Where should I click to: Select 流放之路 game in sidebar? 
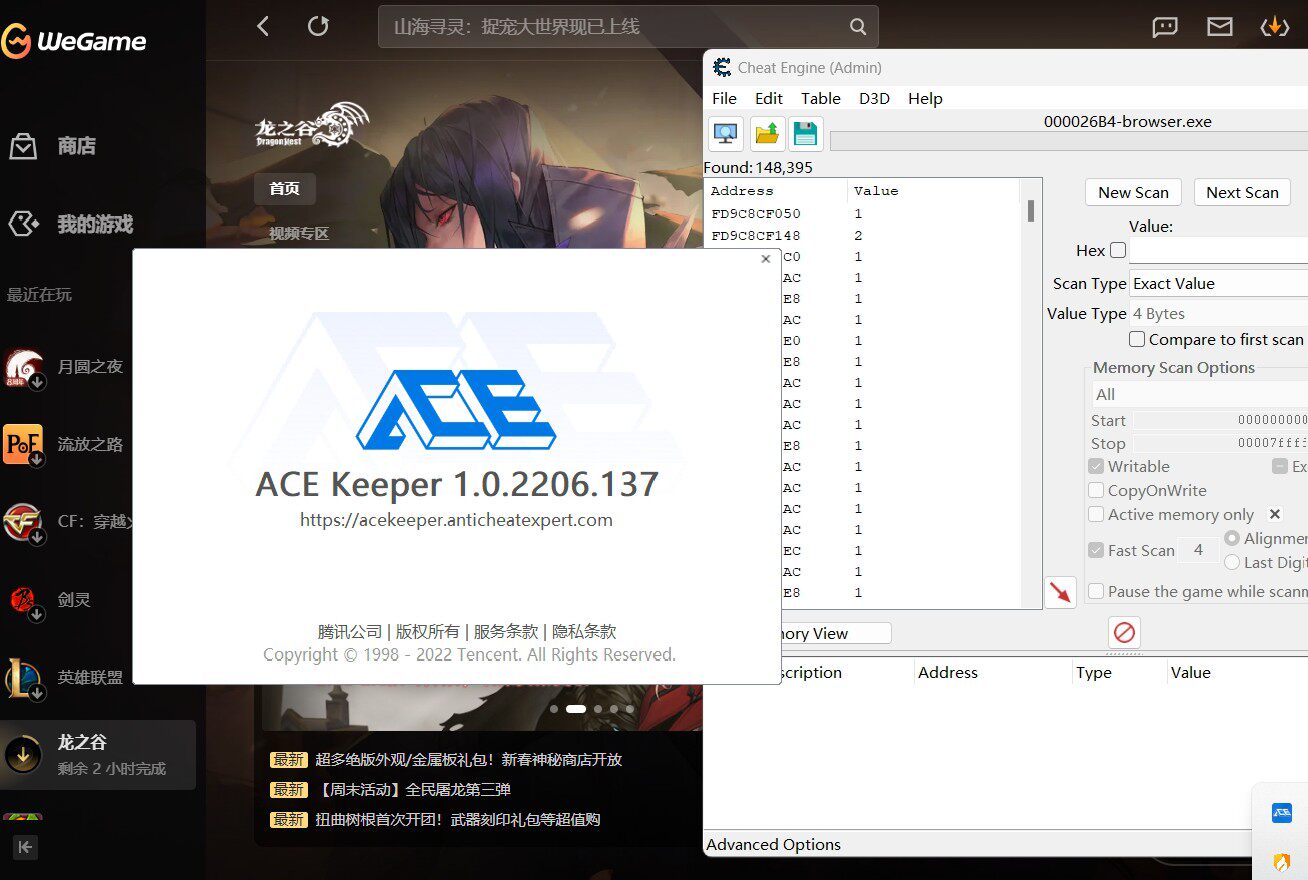pos(66,444)
